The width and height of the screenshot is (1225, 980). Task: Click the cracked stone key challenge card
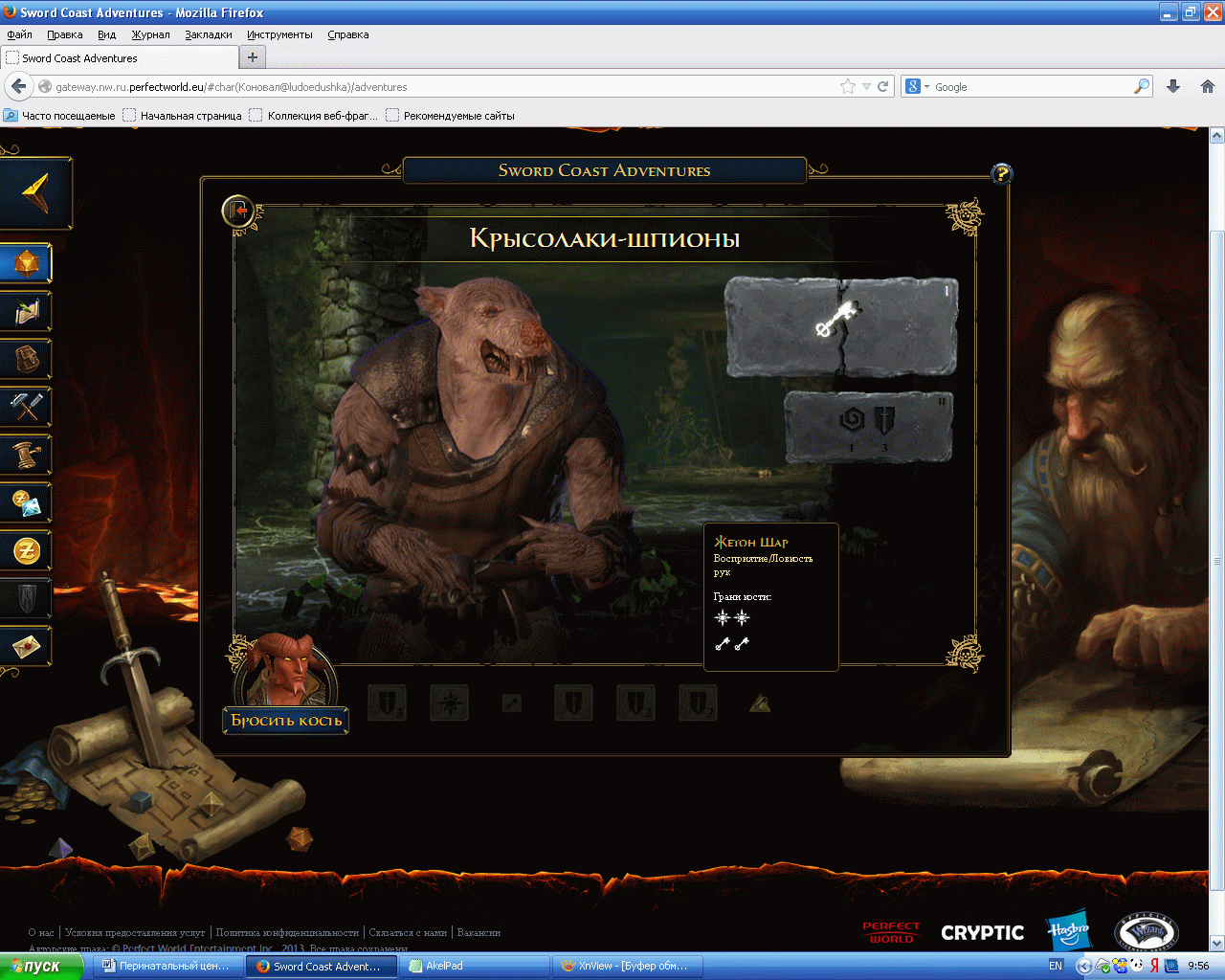pos(841,326)
